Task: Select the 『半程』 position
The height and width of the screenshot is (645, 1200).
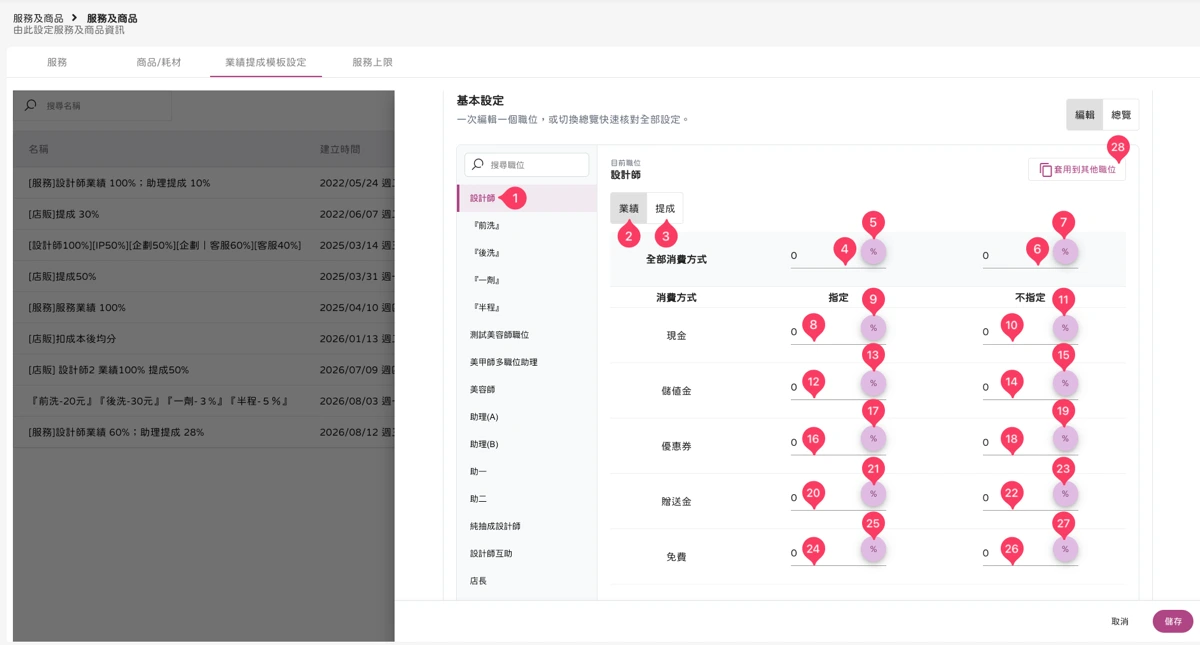Action: [x=527, y=307]
